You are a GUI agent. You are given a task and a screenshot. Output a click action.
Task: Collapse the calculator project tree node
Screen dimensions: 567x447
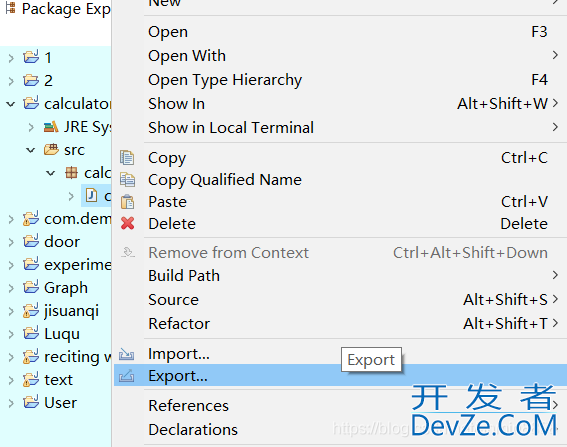point(11,104)
